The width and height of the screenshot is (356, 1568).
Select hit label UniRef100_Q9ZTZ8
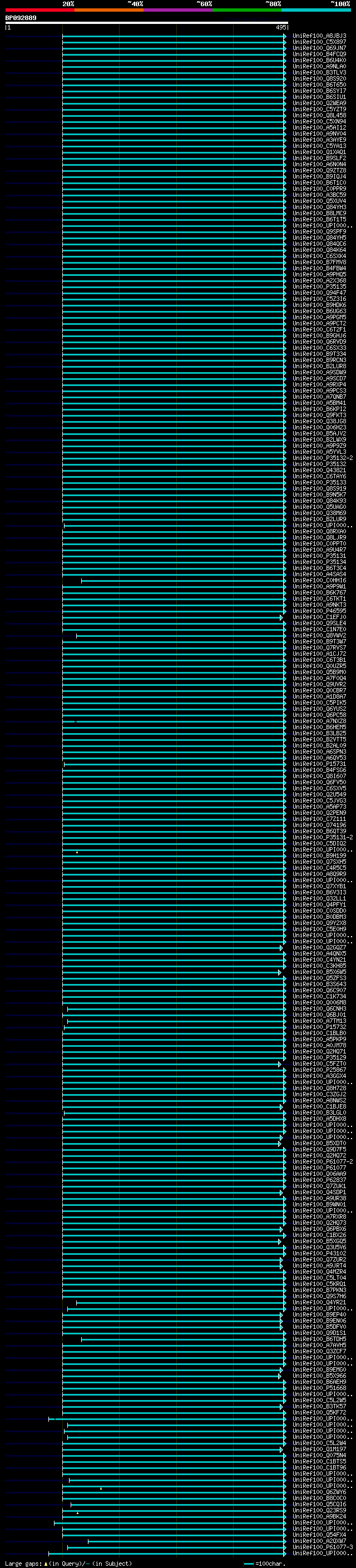(x=319, y=170)
